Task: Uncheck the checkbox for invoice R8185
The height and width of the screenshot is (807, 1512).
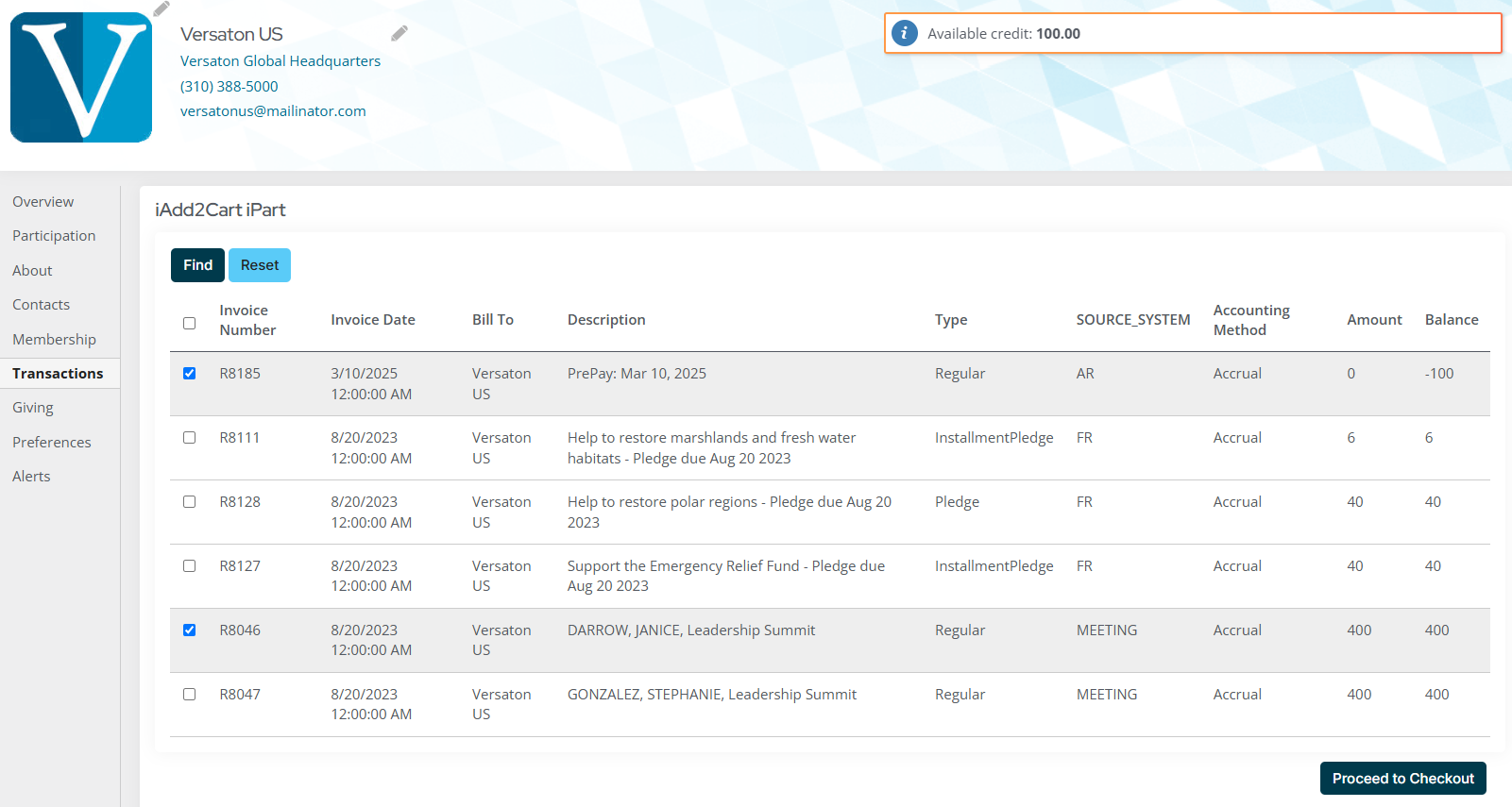Action: (190, 374)
